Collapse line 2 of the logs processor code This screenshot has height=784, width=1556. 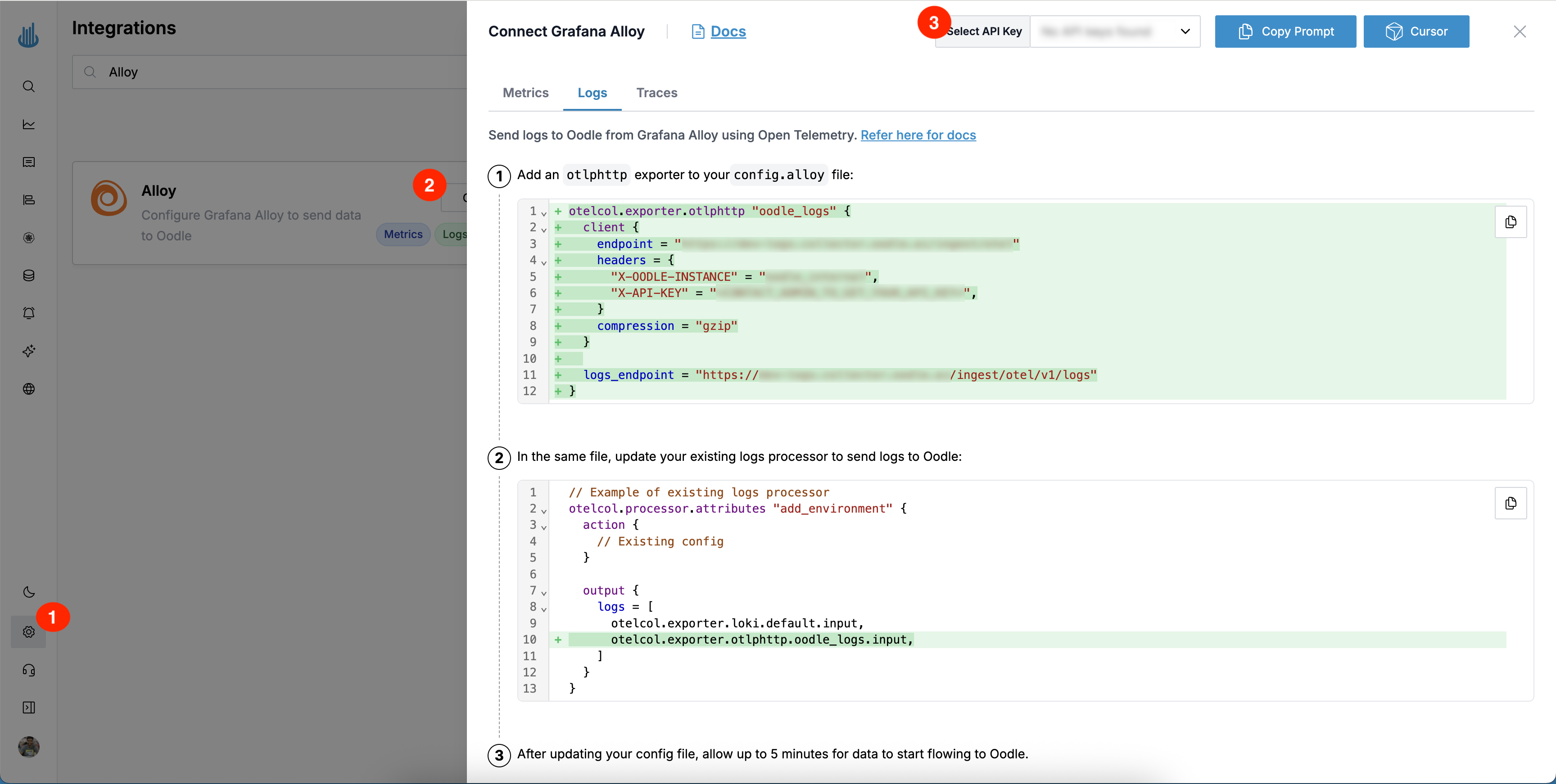(543, 510)
